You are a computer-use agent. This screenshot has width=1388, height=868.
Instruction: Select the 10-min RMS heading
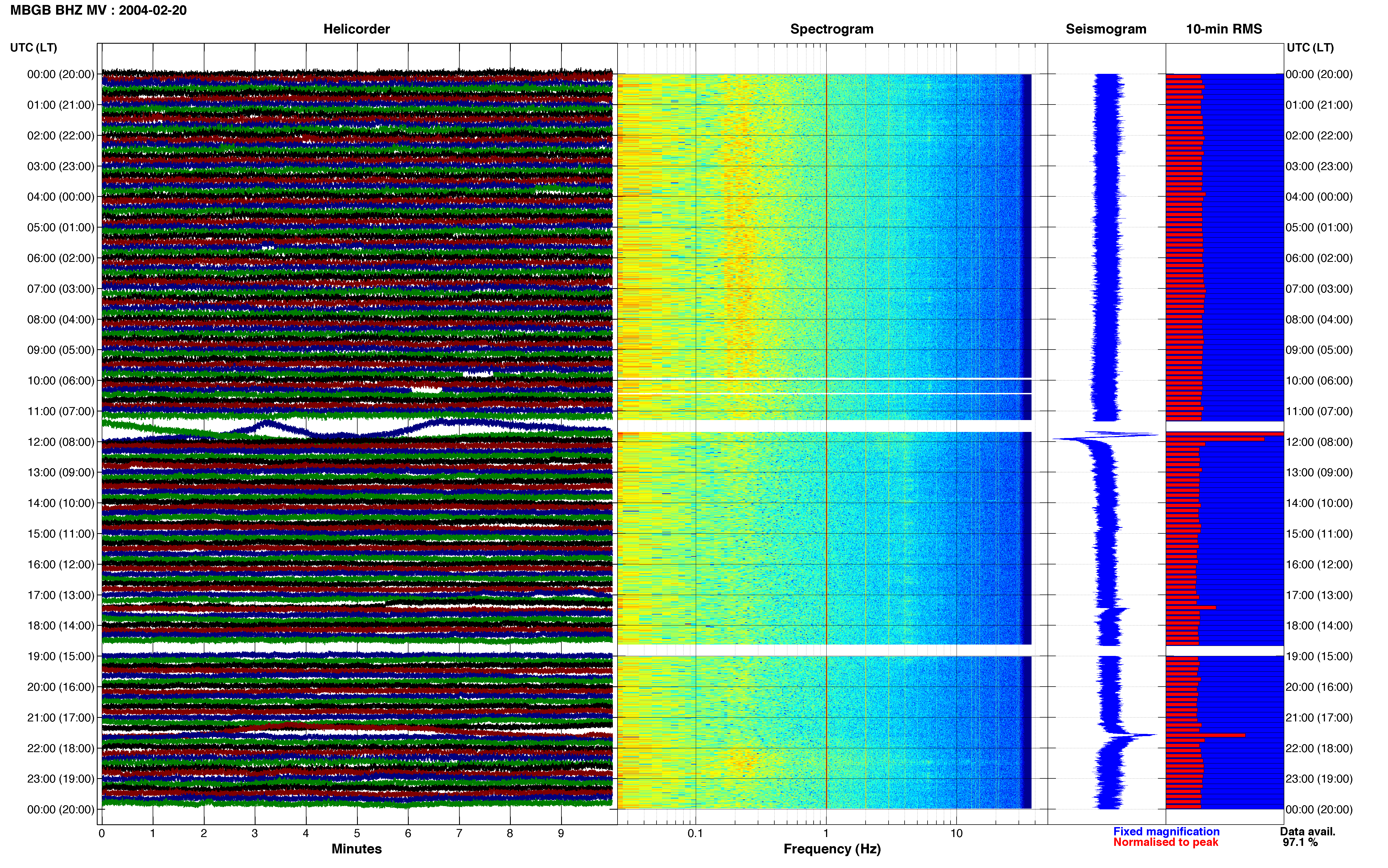click(x=1224, y=29)
